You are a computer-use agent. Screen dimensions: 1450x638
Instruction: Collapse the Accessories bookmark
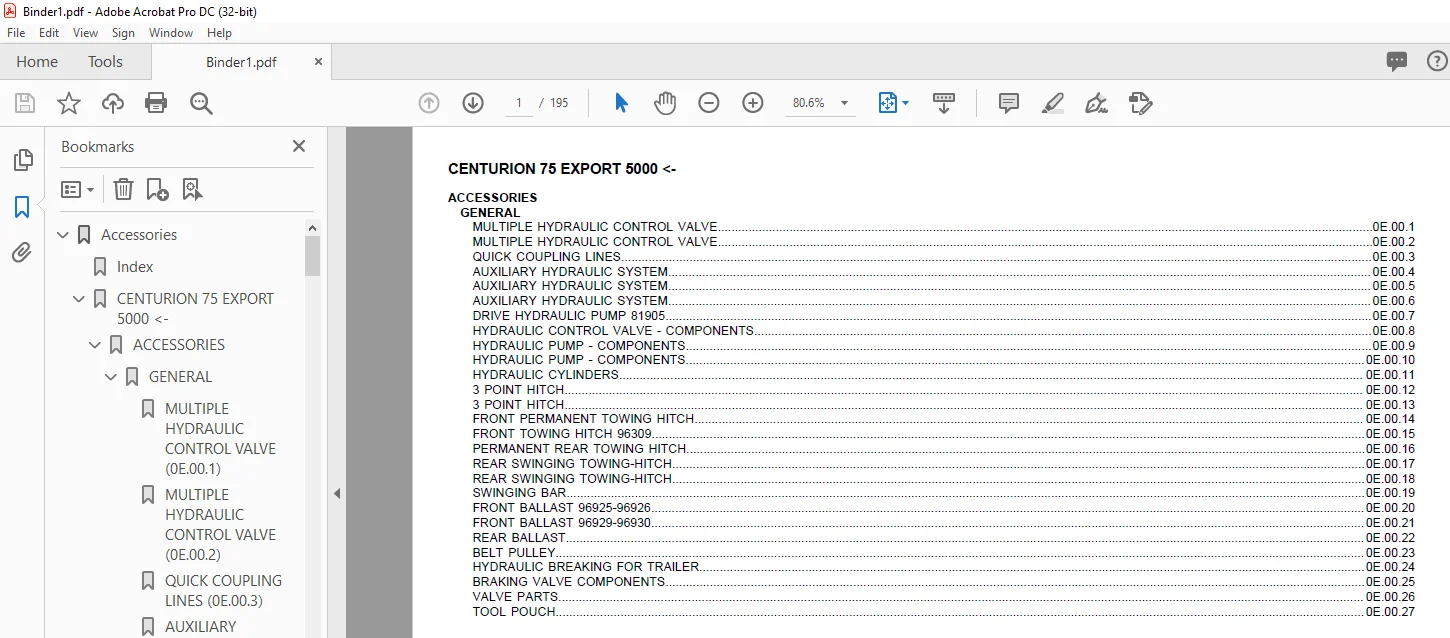64,235
